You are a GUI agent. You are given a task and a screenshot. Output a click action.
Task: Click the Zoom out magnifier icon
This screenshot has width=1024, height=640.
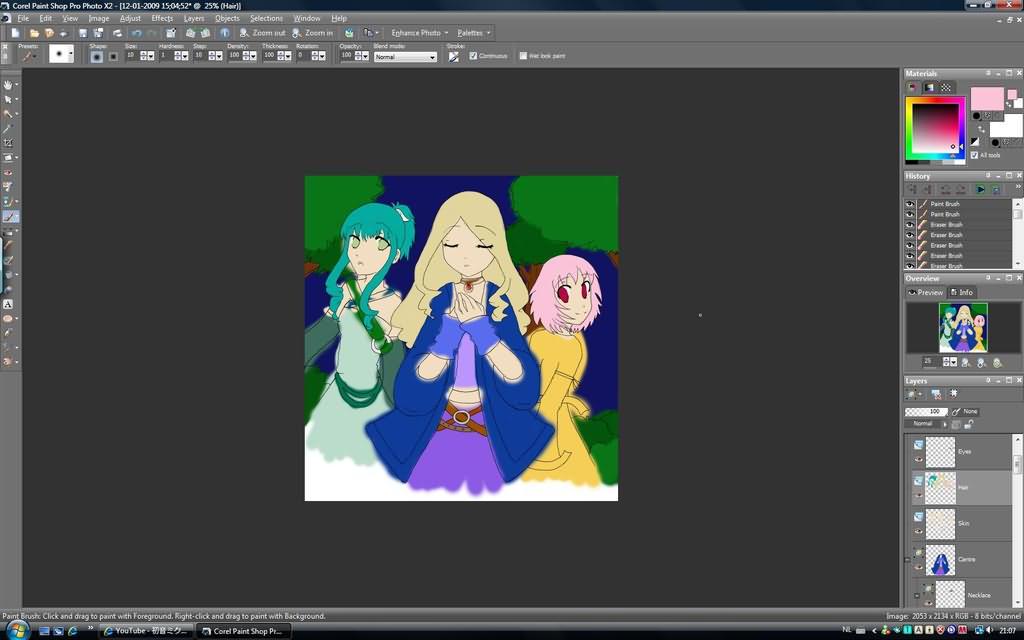coord(244,33)
